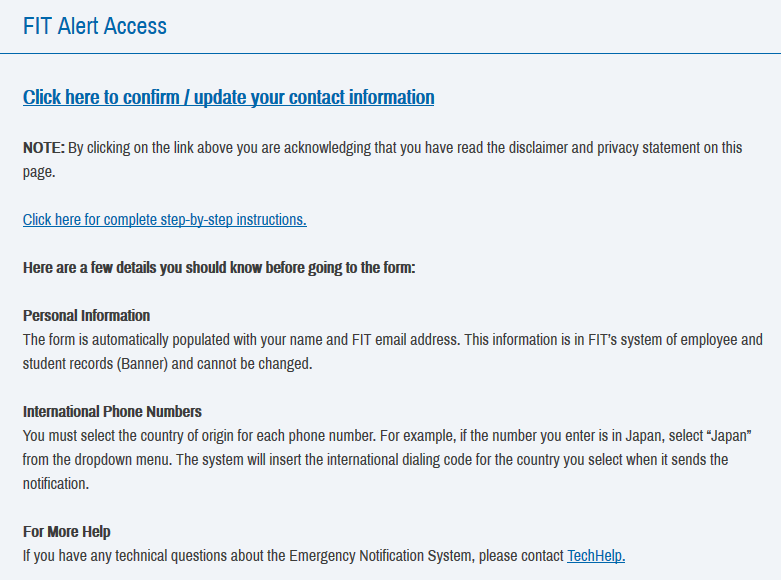Click the For More Help subheading
Viewport: 781px width, 580px height.
pyautogui.click(x=66, y=532)
